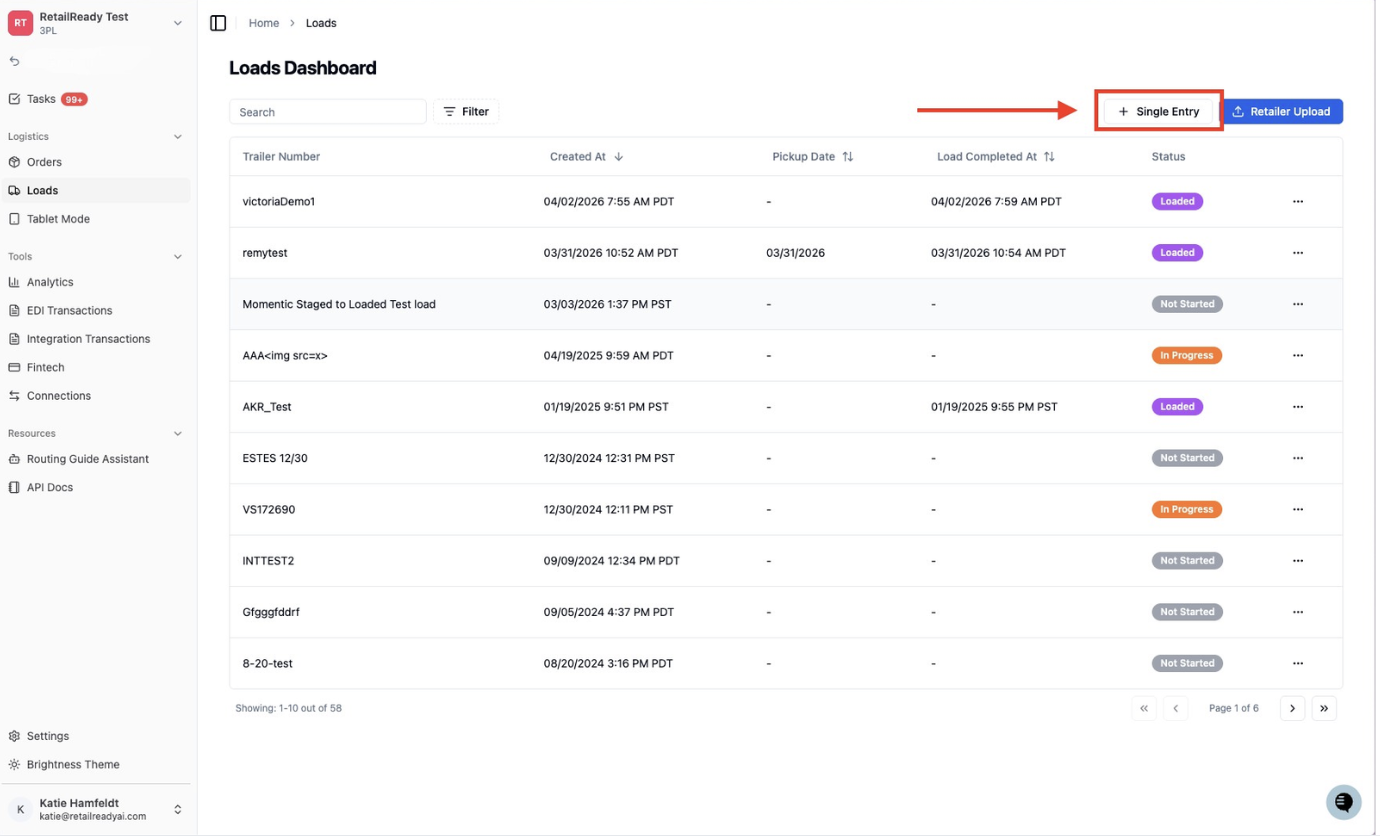Click the Retailer Upload button
Screen dimensions: 1380x836
coord(1282,112)
